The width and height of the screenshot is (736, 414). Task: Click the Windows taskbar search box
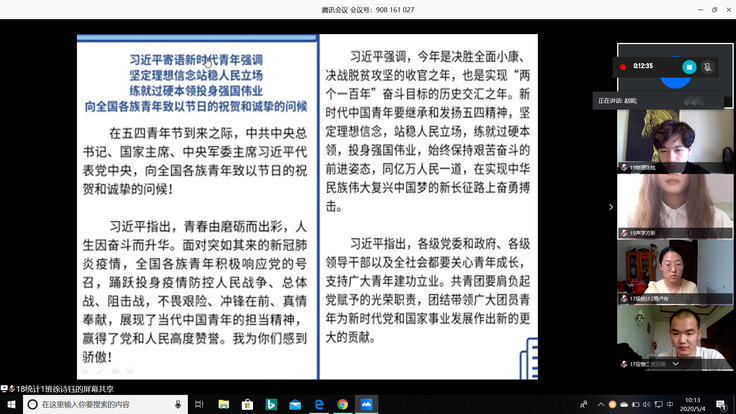coord(100,405)
